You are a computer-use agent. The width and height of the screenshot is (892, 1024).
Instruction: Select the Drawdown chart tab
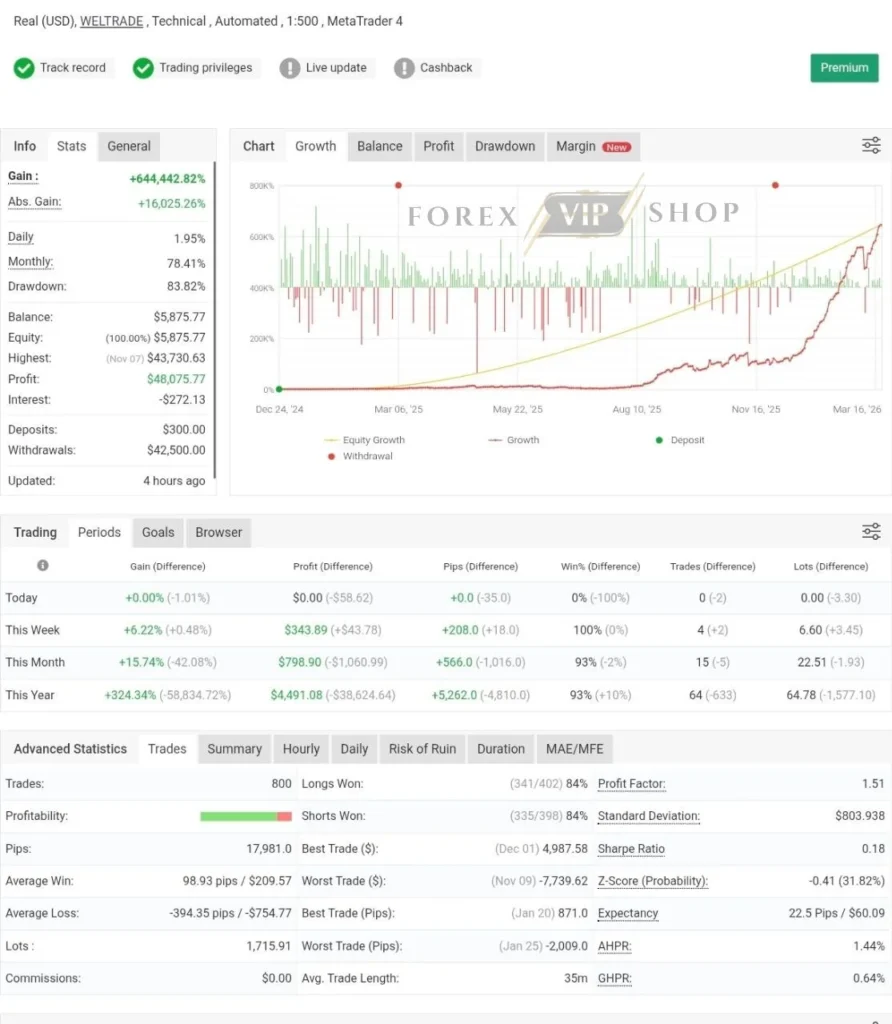[505, 146]
